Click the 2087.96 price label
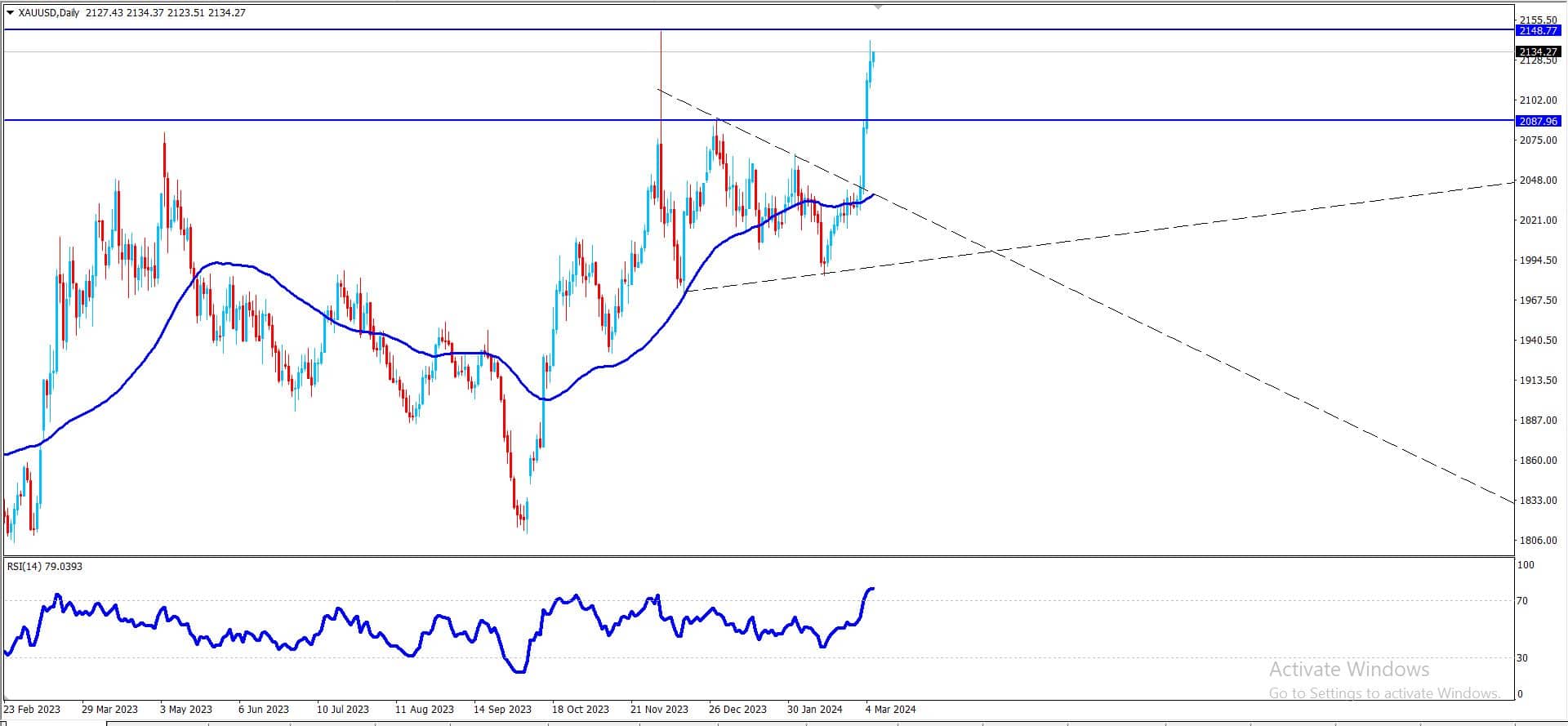The image size is (1568, 726). pyautogui.click(x=1538, y=121)
